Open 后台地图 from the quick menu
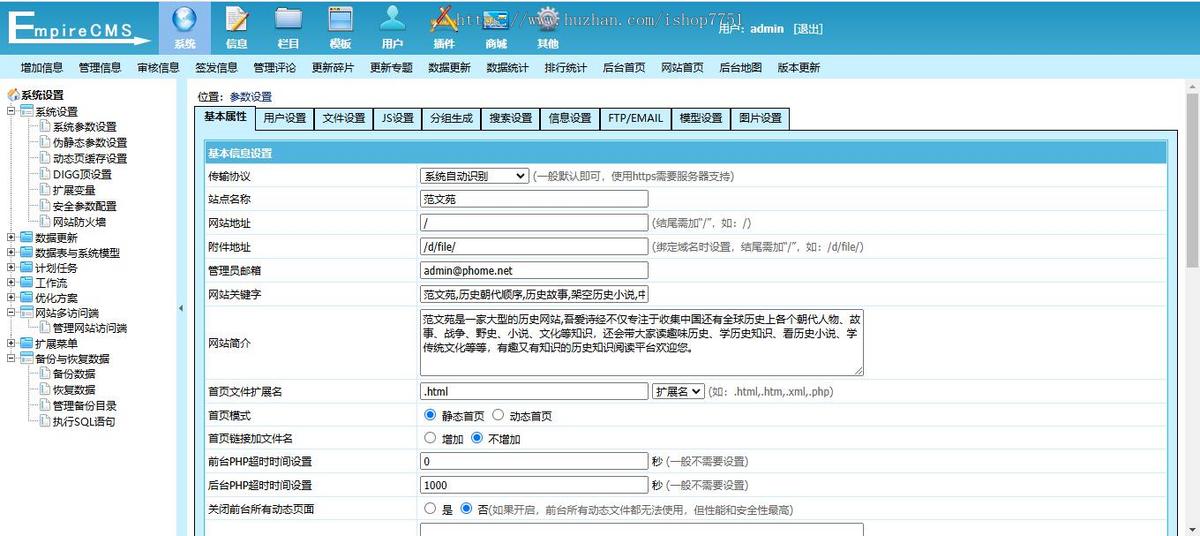1200x536 pixels. click(x=740, y=68)
